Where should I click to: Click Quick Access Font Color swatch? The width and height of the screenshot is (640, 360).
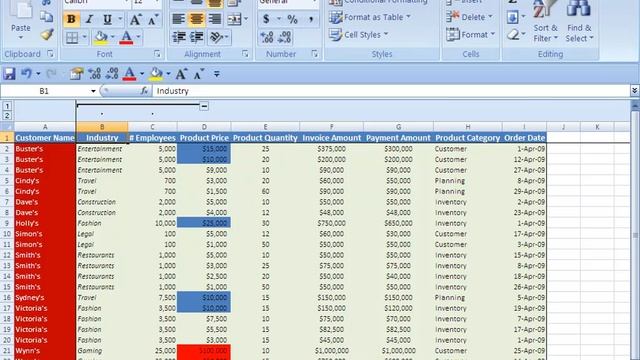pyautogui.click(x=129, y=74)
